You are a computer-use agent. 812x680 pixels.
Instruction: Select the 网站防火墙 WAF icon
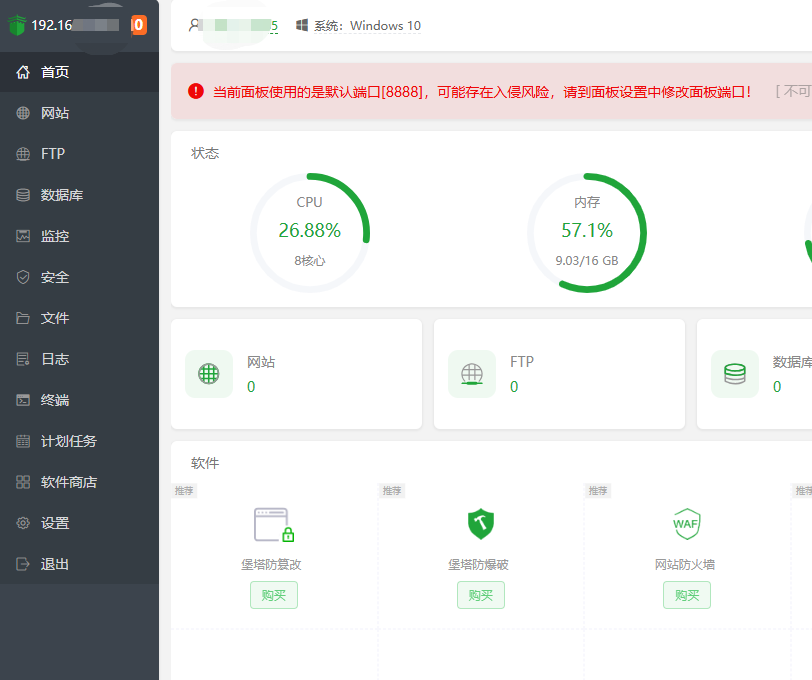686,523
